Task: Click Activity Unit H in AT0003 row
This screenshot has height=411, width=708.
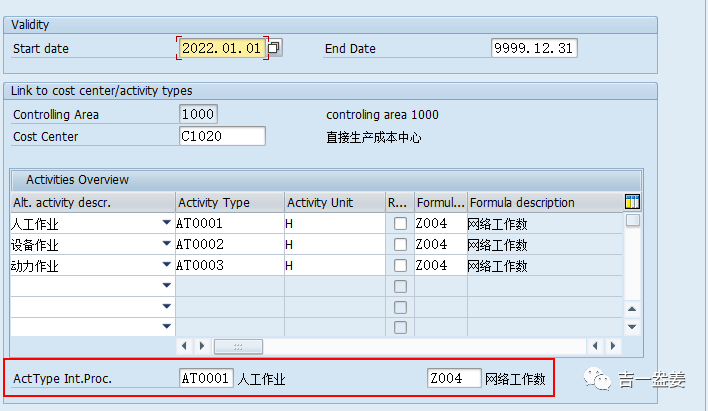Action: 335,265
